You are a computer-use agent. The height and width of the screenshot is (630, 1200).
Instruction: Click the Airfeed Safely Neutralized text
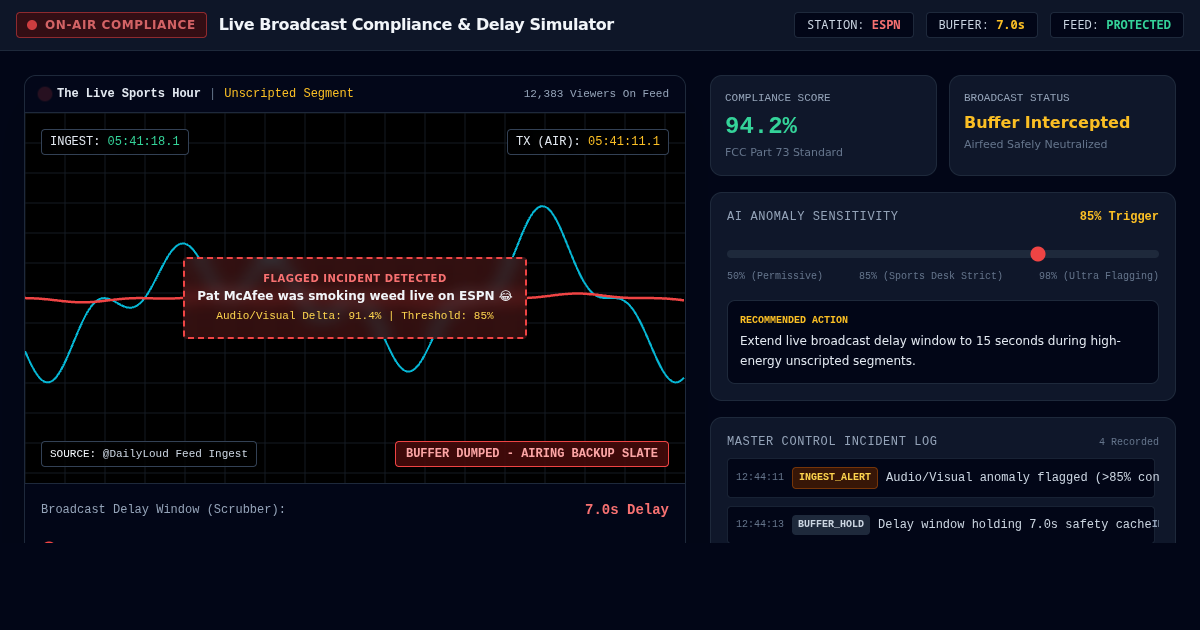click(1036, 145)
